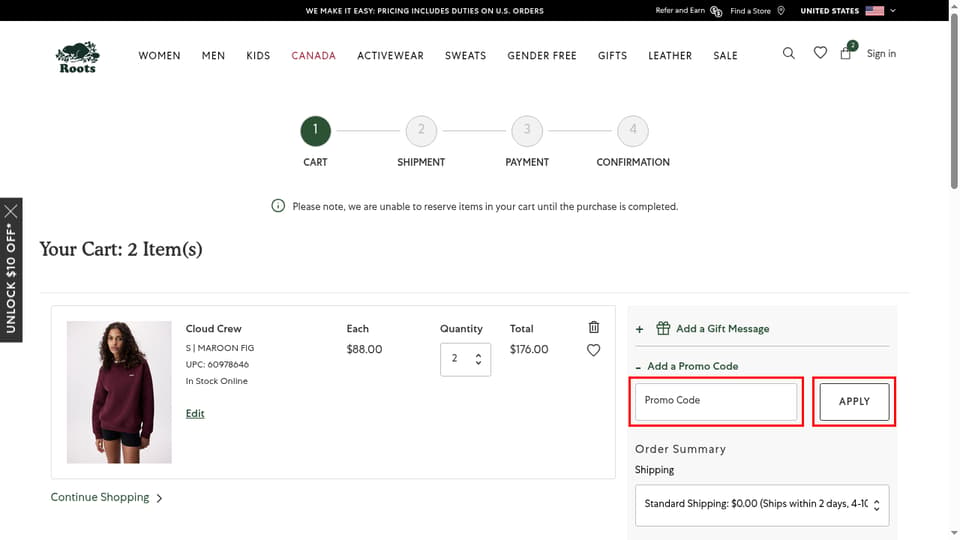Close the Unlock $10 Off side banner
This screenshot has width=960, height=540.
11,212
